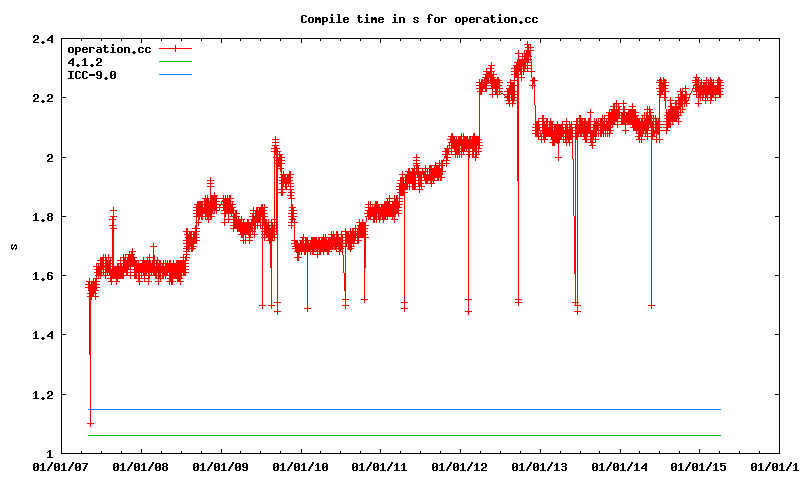
Task: Select the ICC-9.0 legend entry text
Action: (x=91, y=75)
